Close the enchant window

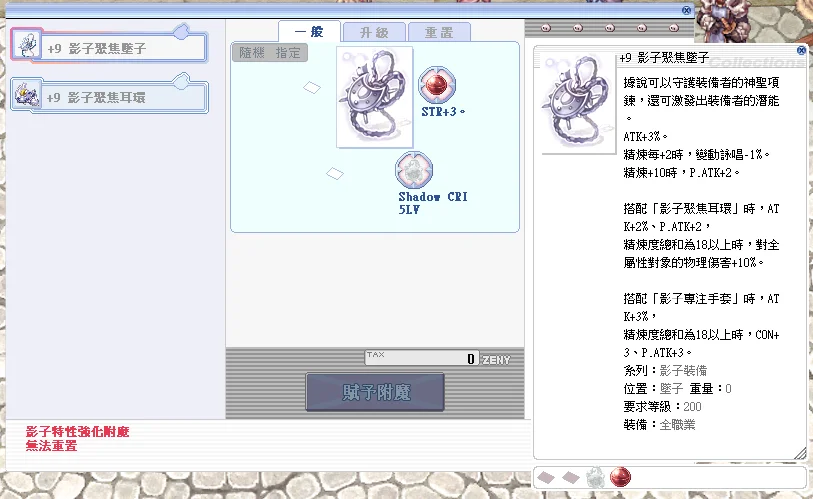point(686,9)
